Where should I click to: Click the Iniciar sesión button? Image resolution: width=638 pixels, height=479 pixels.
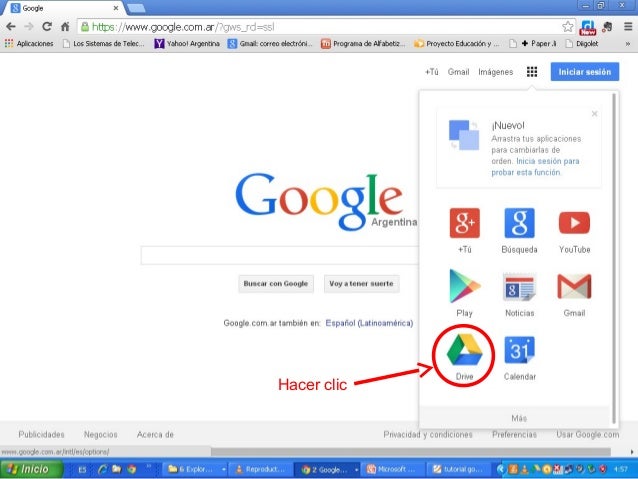(x=585, y=72)
